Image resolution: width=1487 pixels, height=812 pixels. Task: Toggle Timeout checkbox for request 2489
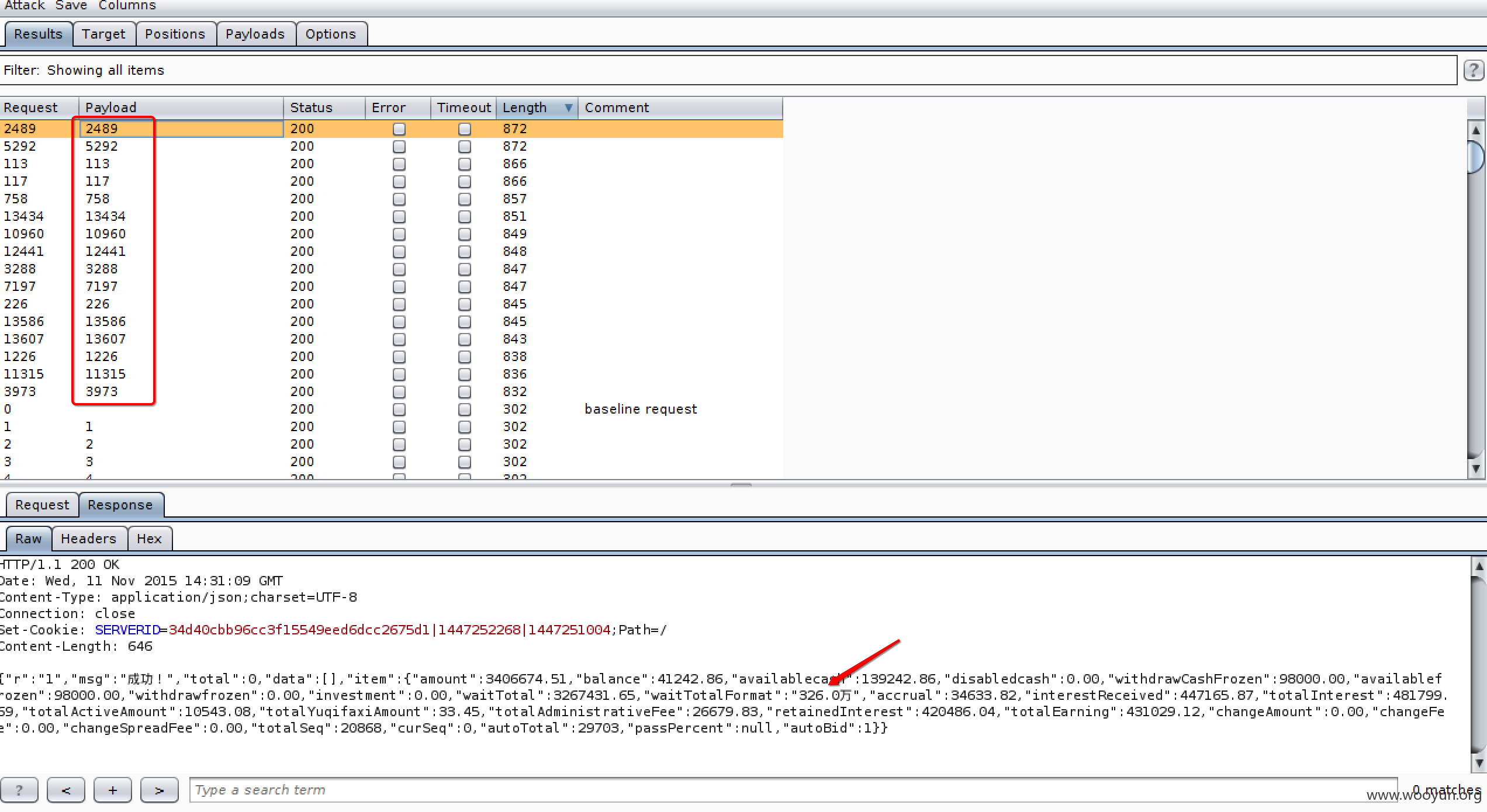point(465,129)
